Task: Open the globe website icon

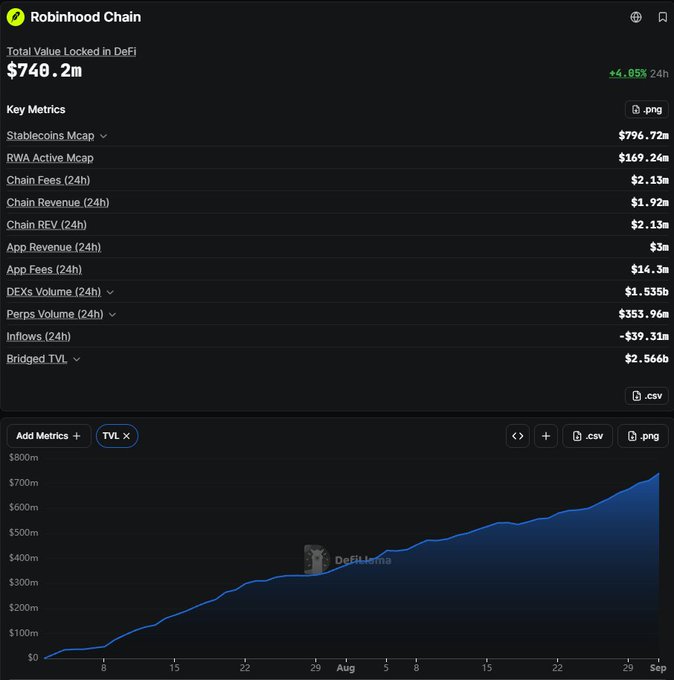Action: [636, 17]
